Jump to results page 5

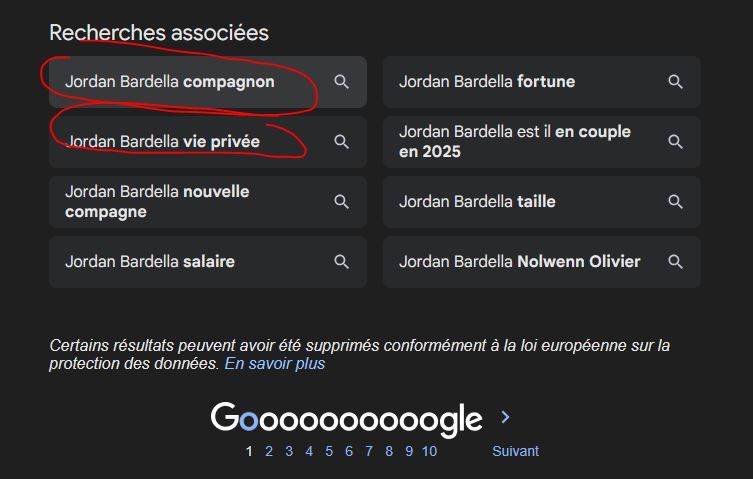[329, 451]
